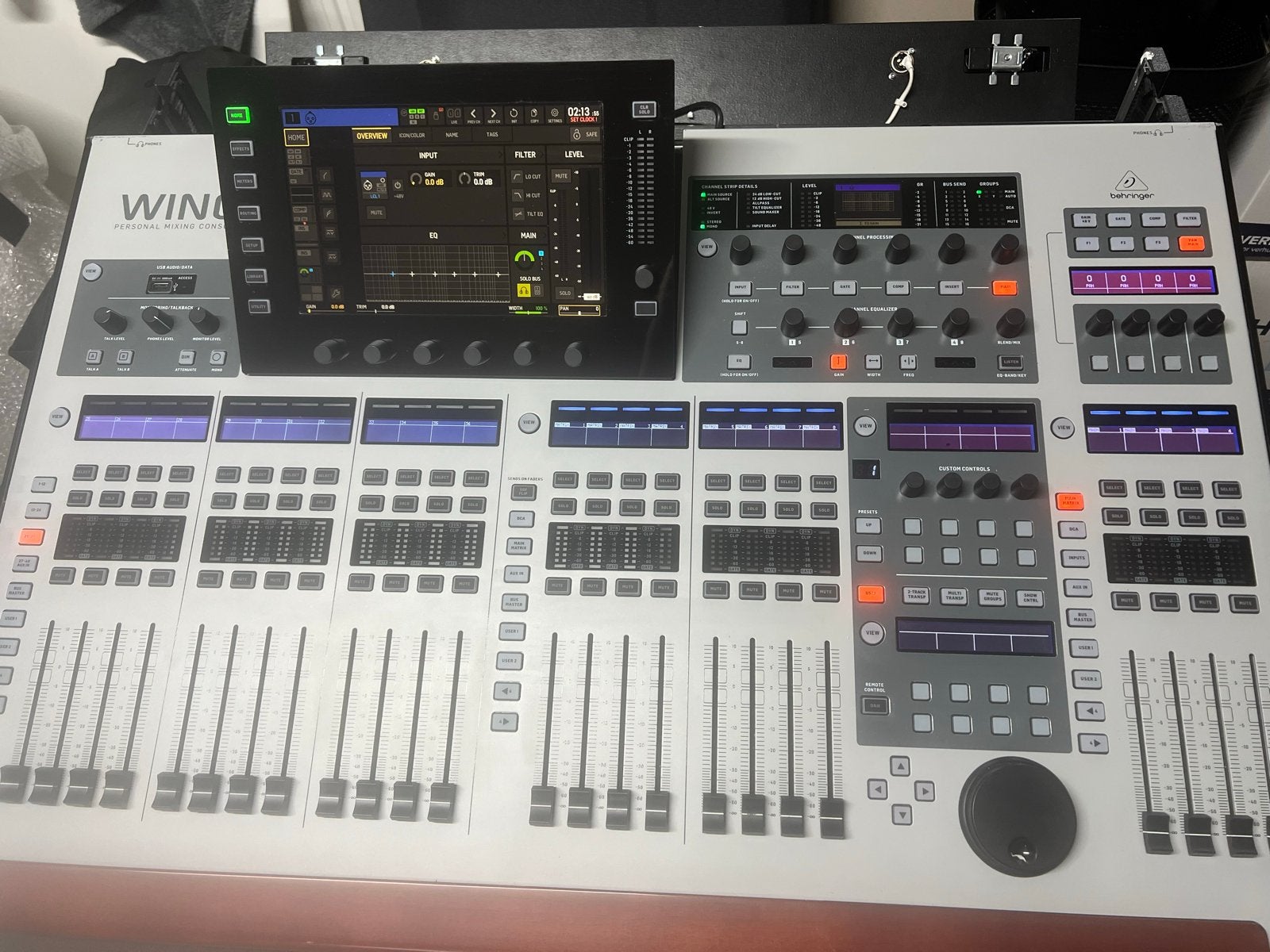Switch to the TAGS tab
Image resolution: width=1270 pixels, height=952 pixels.
point(492,136)
